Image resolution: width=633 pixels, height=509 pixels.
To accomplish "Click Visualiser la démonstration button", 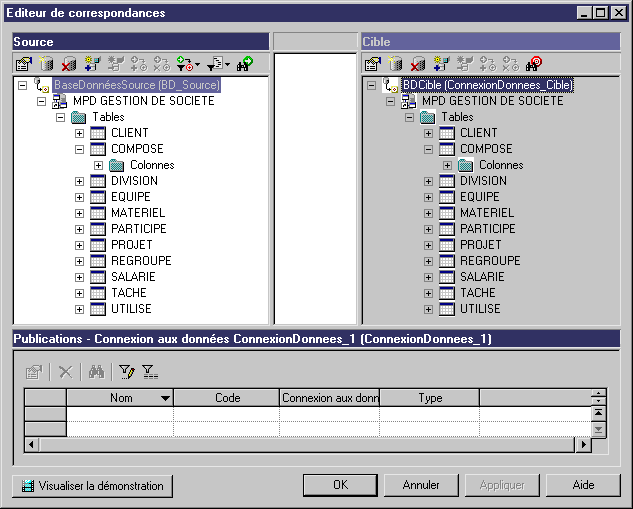I will click(x=92, y=486).
